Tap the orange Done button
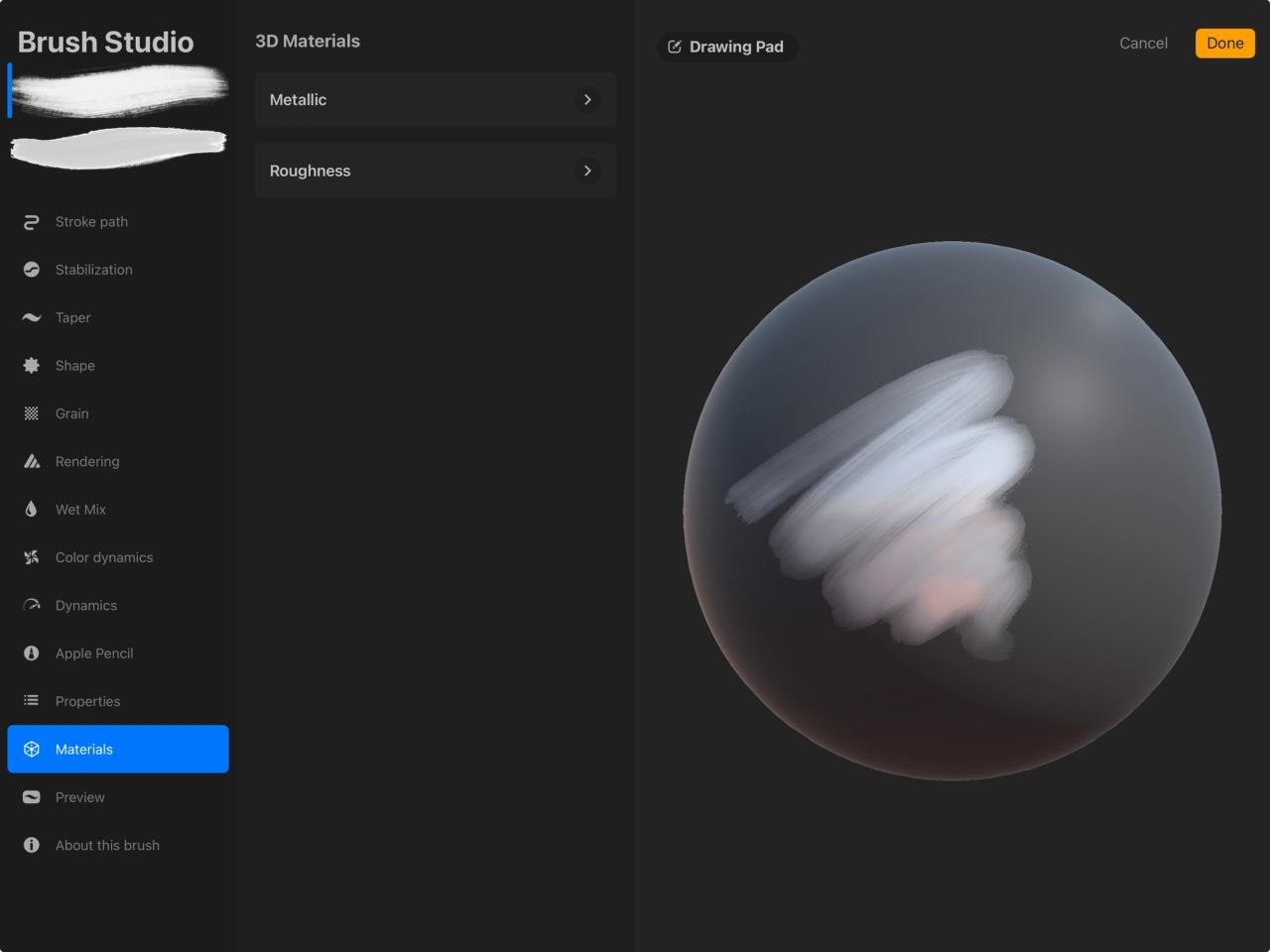The height and width of the screenshot is (952, 1270). 1225,43
